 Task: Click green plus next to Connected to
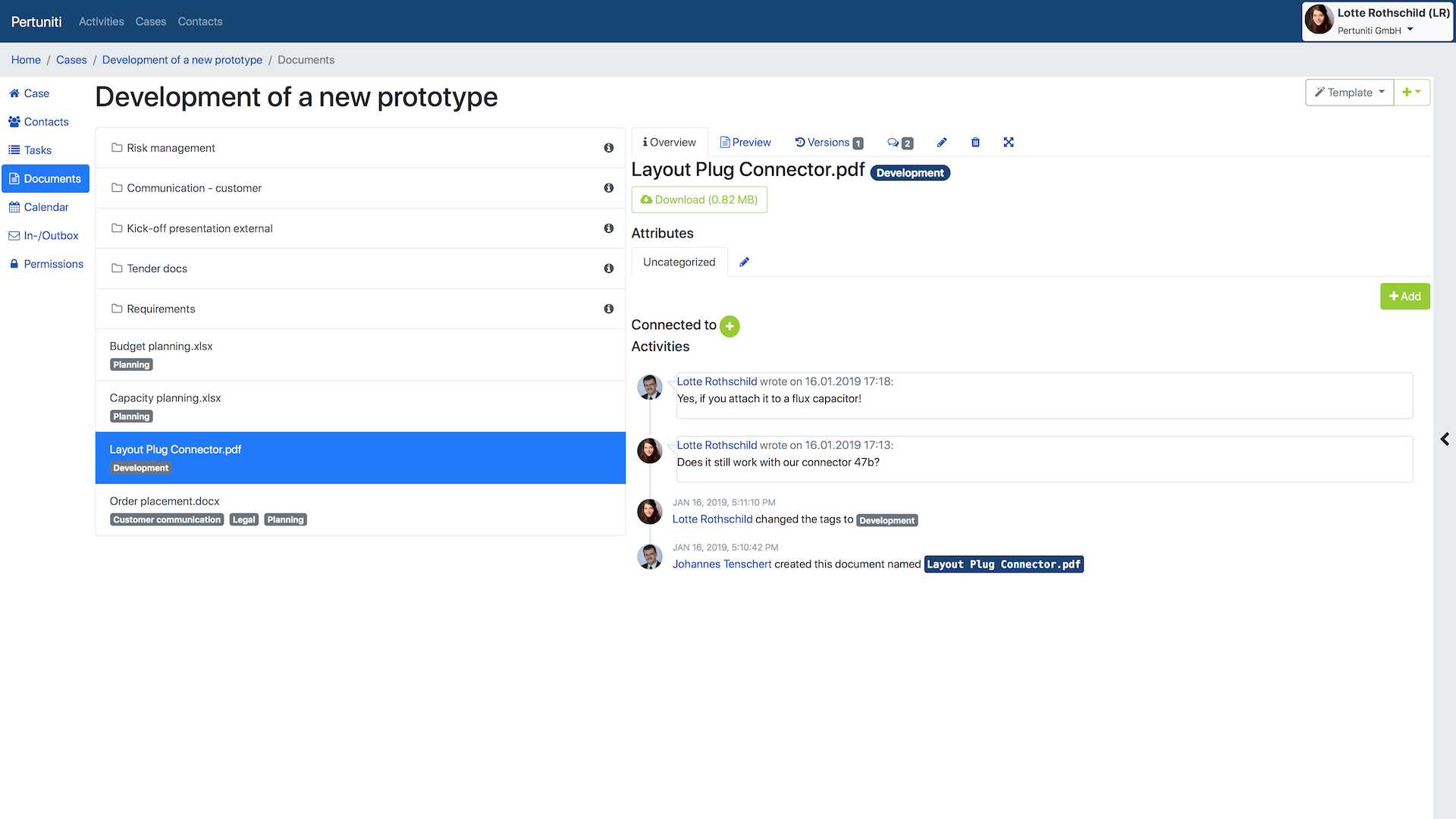point(730,326)
